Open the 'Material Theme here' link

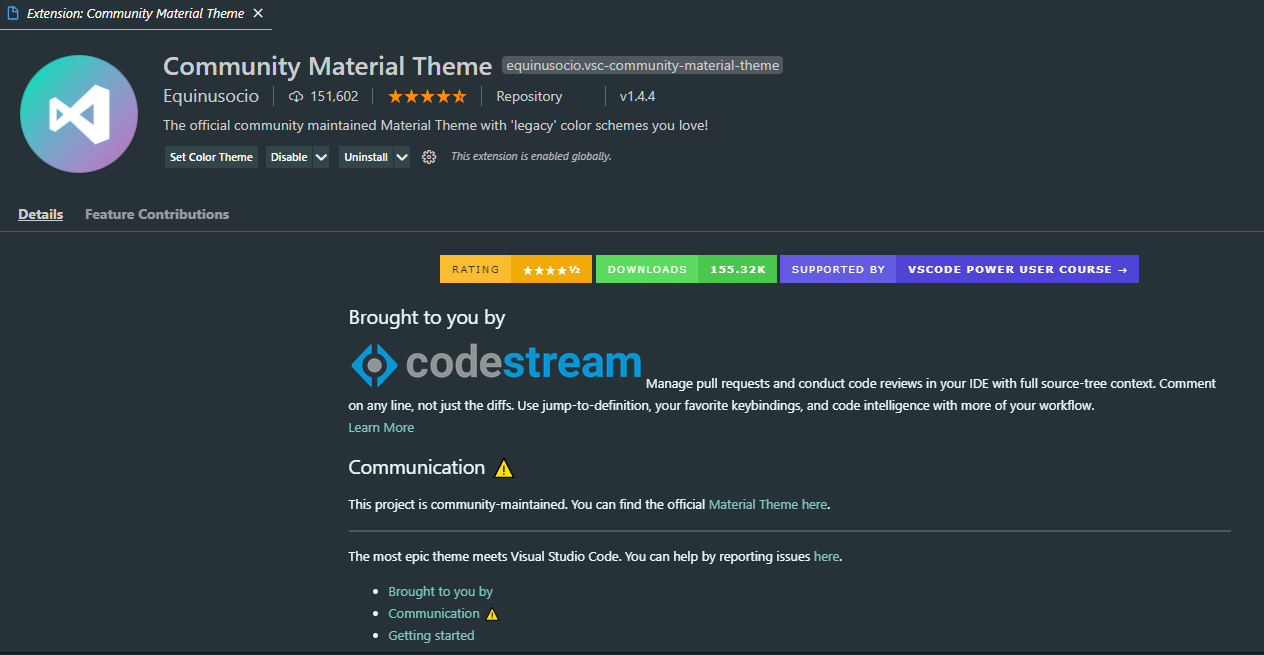(x=768, y=504)
